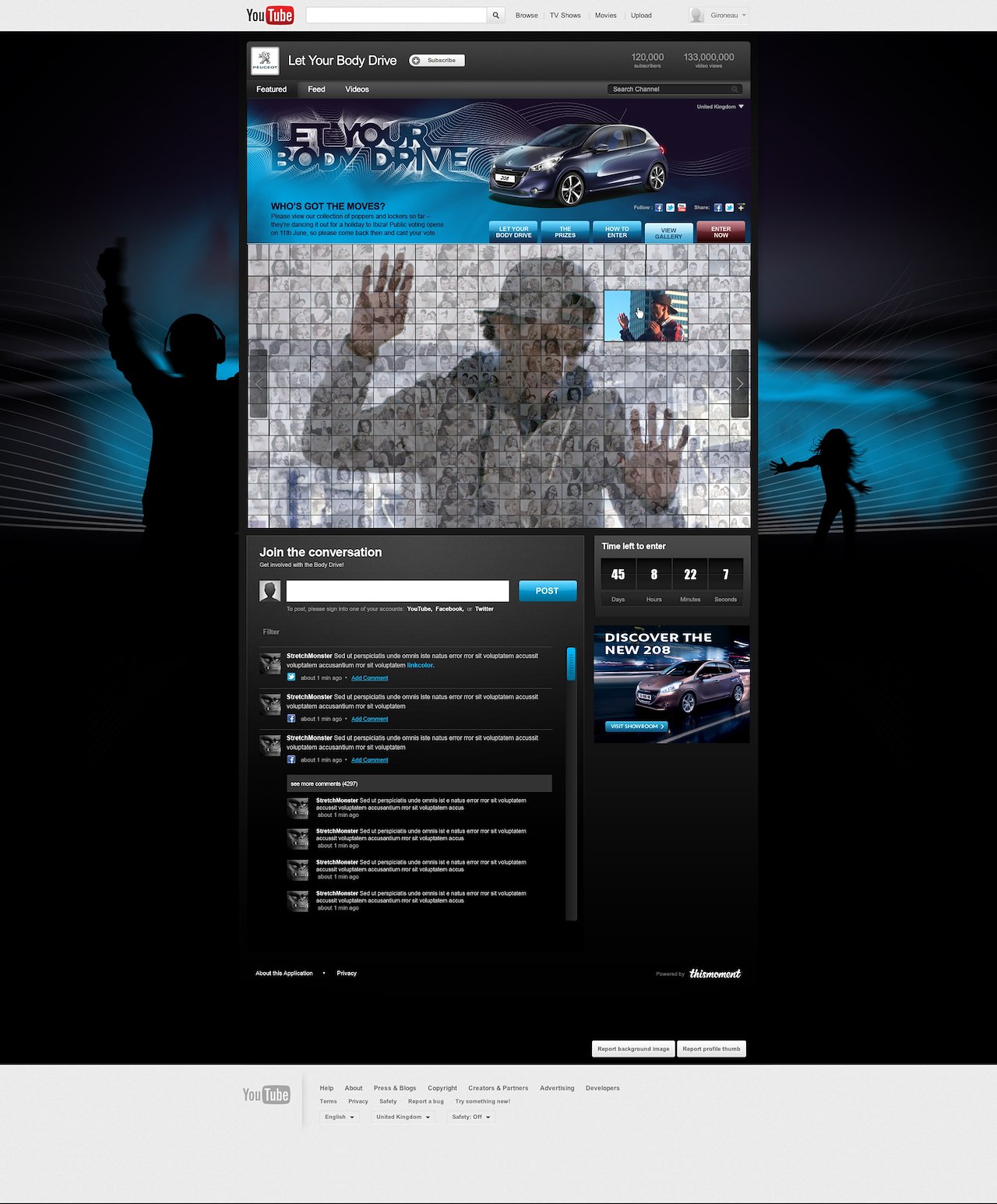Viewport: 997px width, 1204px height.
Task: Open Press & Blogs footer link
Action: point(395,1088)
